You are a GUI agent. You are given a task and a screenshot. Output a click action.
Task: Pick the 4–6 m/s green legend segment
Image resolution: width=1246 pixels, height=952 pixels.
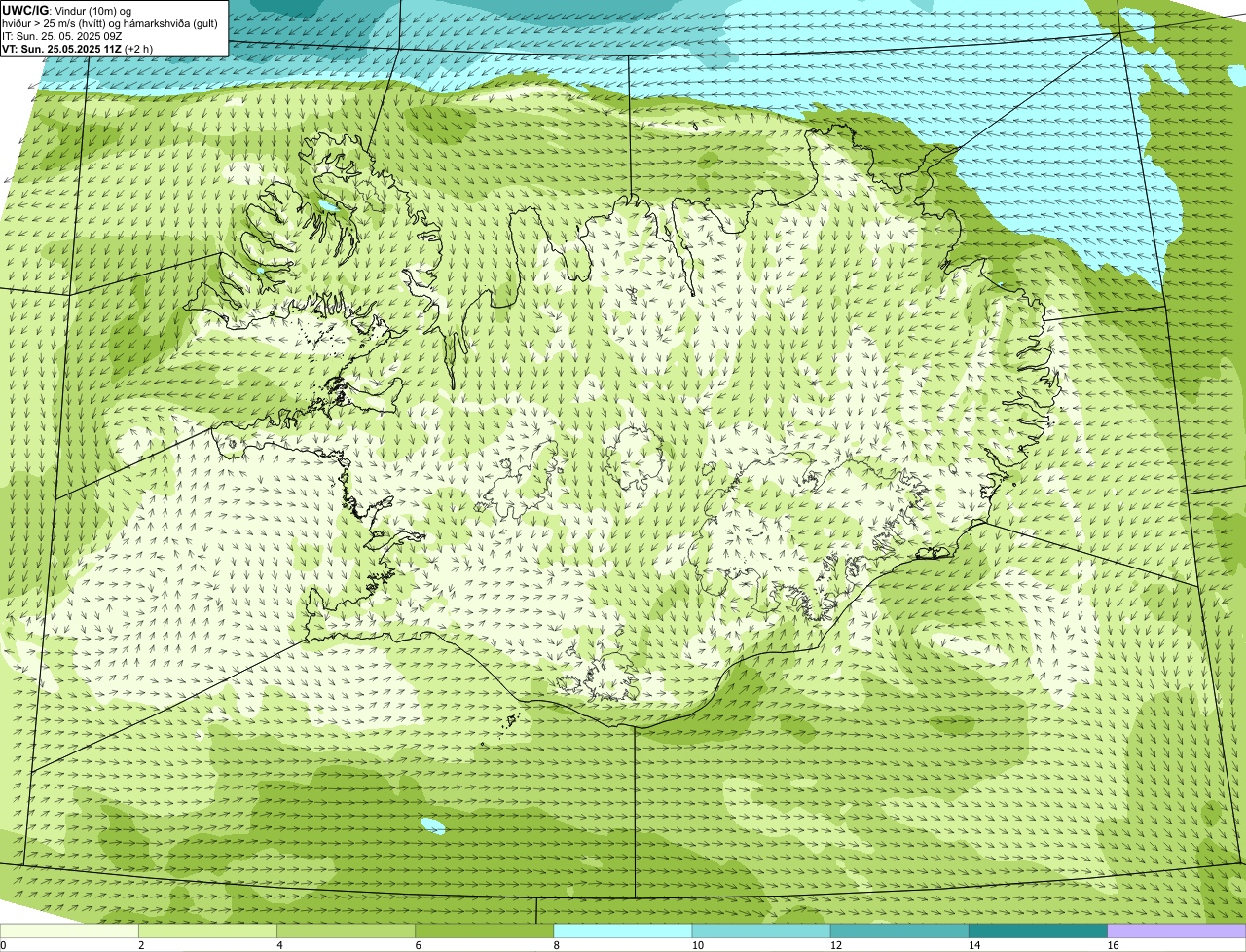tap(348, 931)
